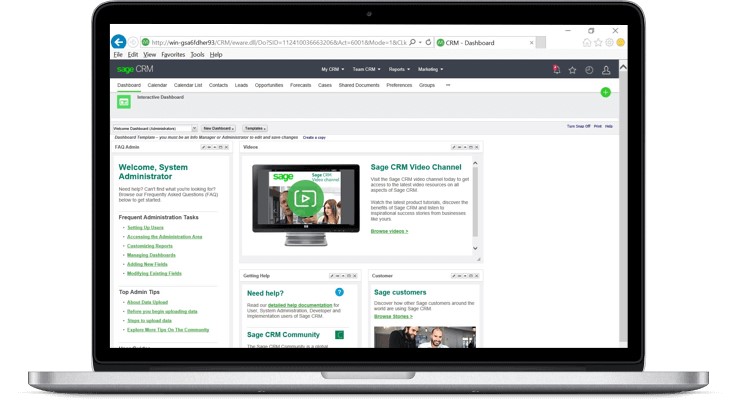Click the browser back arrow button
Image resolution: width=737 pixels, height=400 pixels.
(x=118, y=42)
